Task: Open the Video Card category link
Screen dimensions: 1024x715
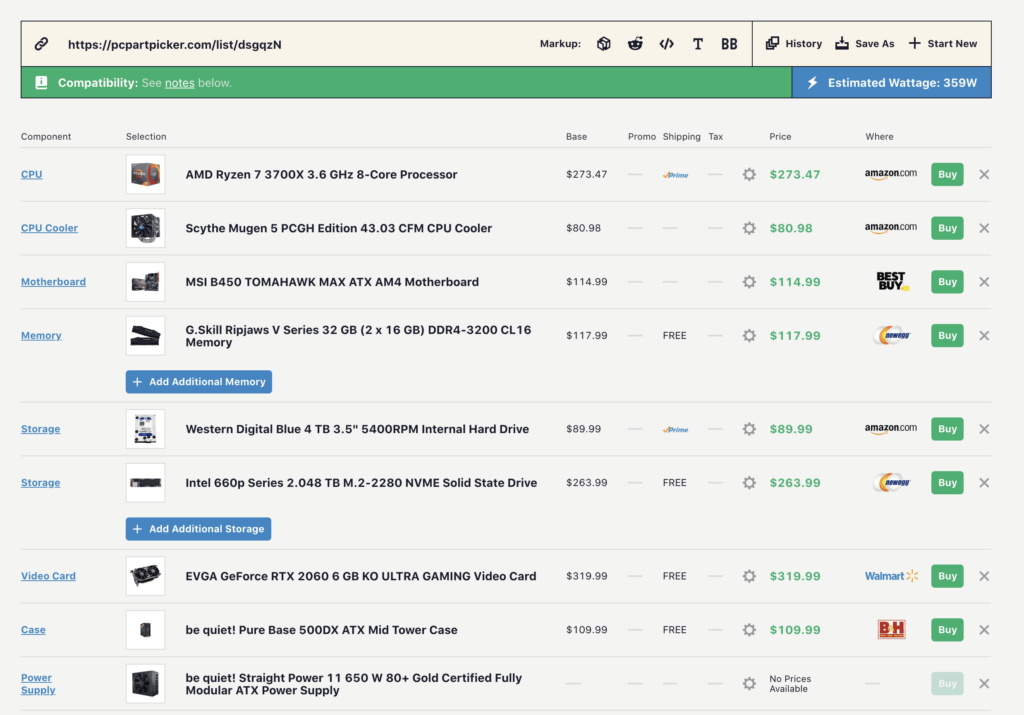Action: click(x=48, y=576)
